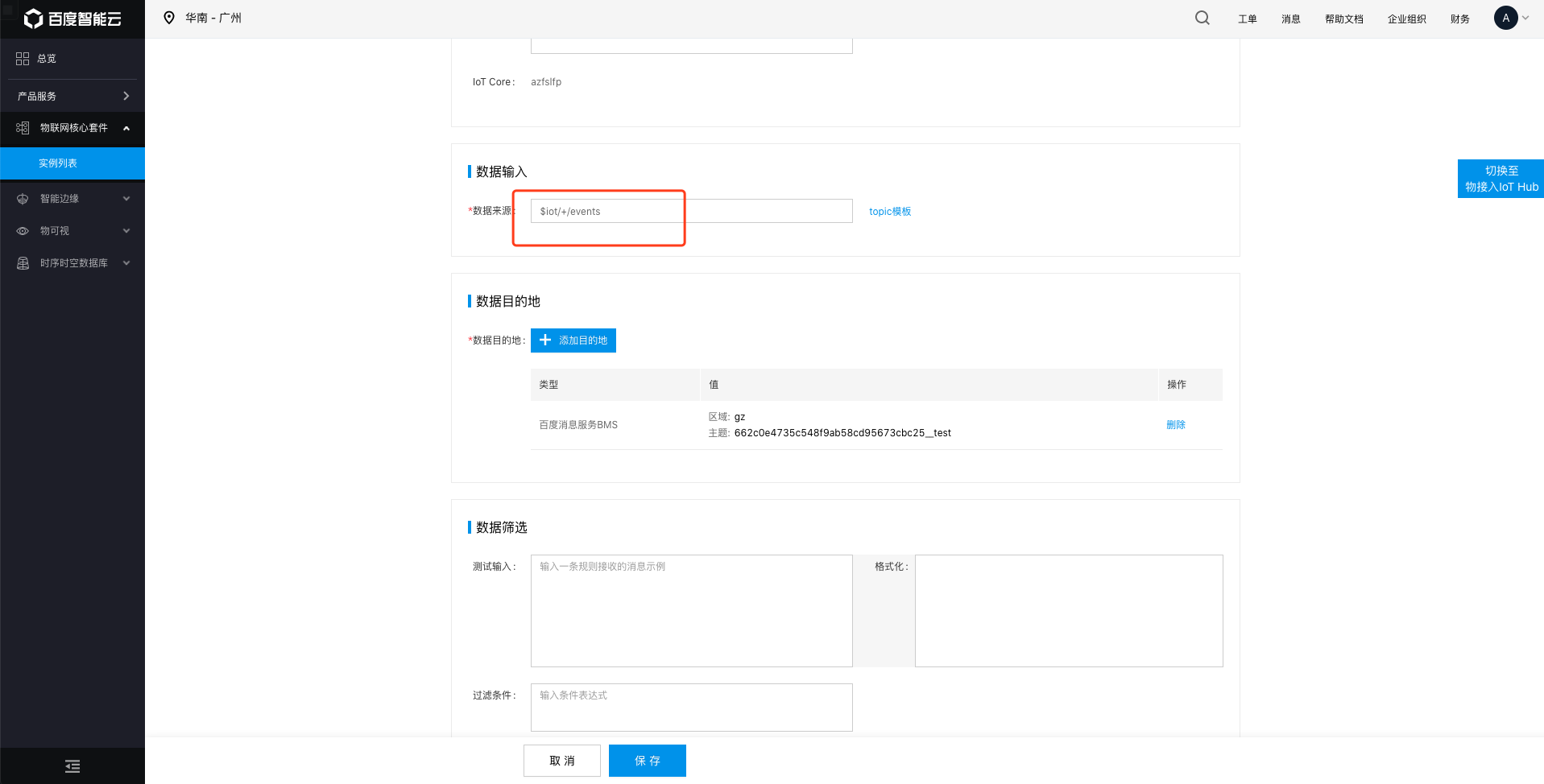Image resolution: width=1544 pixels, height=784 pixels.
Task: Select 实例列表 in the sidebar
Action: 72,163
